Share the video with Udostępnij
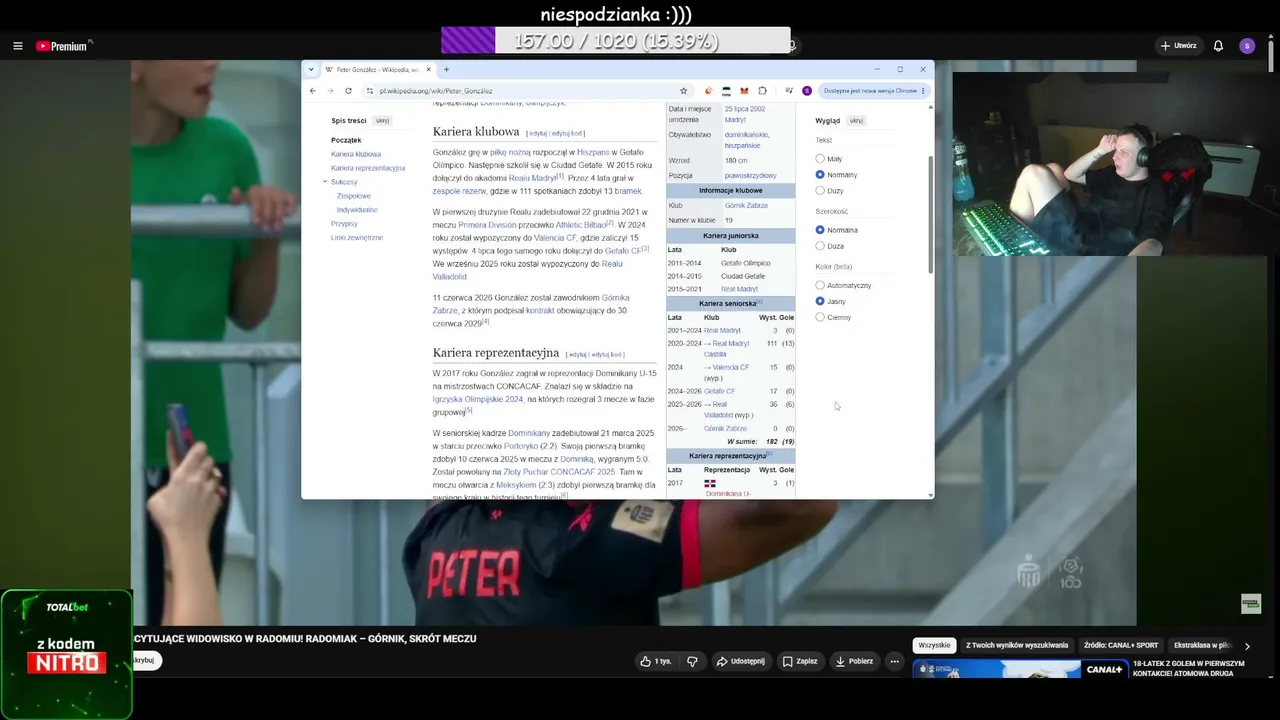The image size is (1280, 720). click(x=741, y=661)
